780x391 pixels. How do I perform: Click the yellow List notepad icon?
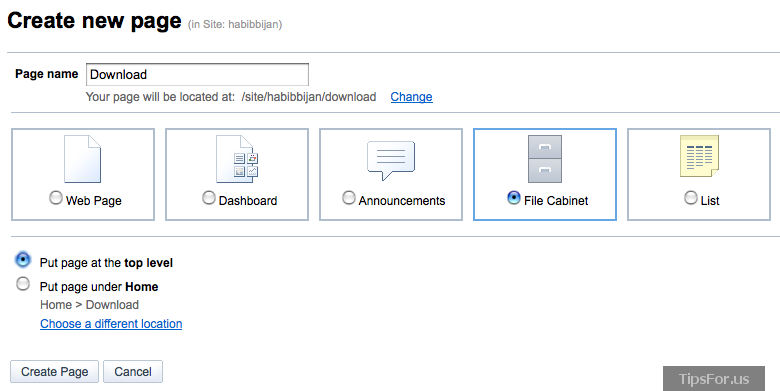click(x=699, y=156)
